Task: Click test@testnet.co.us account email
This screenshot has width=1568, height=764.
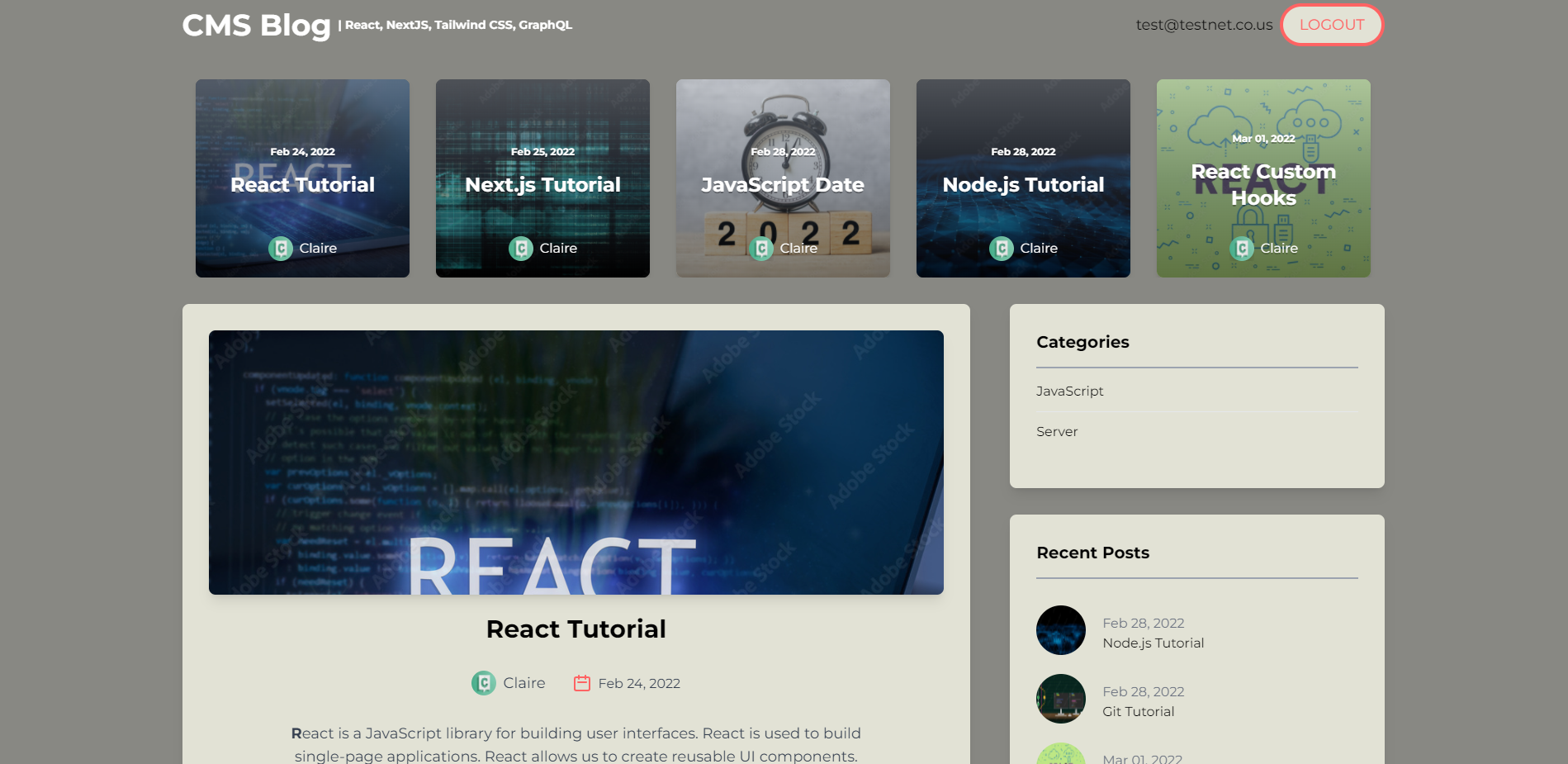Action: (x=1204, y=25)
